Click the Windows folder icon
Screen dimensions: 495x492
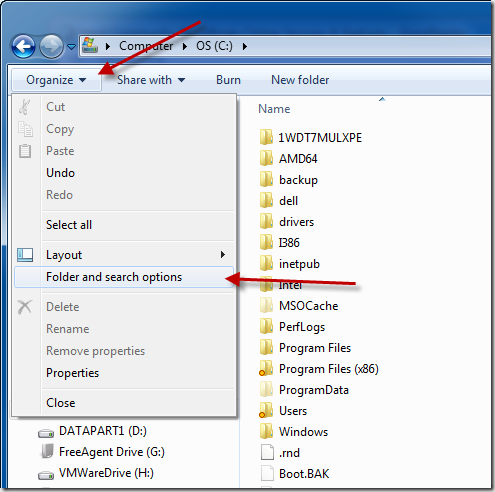pos(266,431)
